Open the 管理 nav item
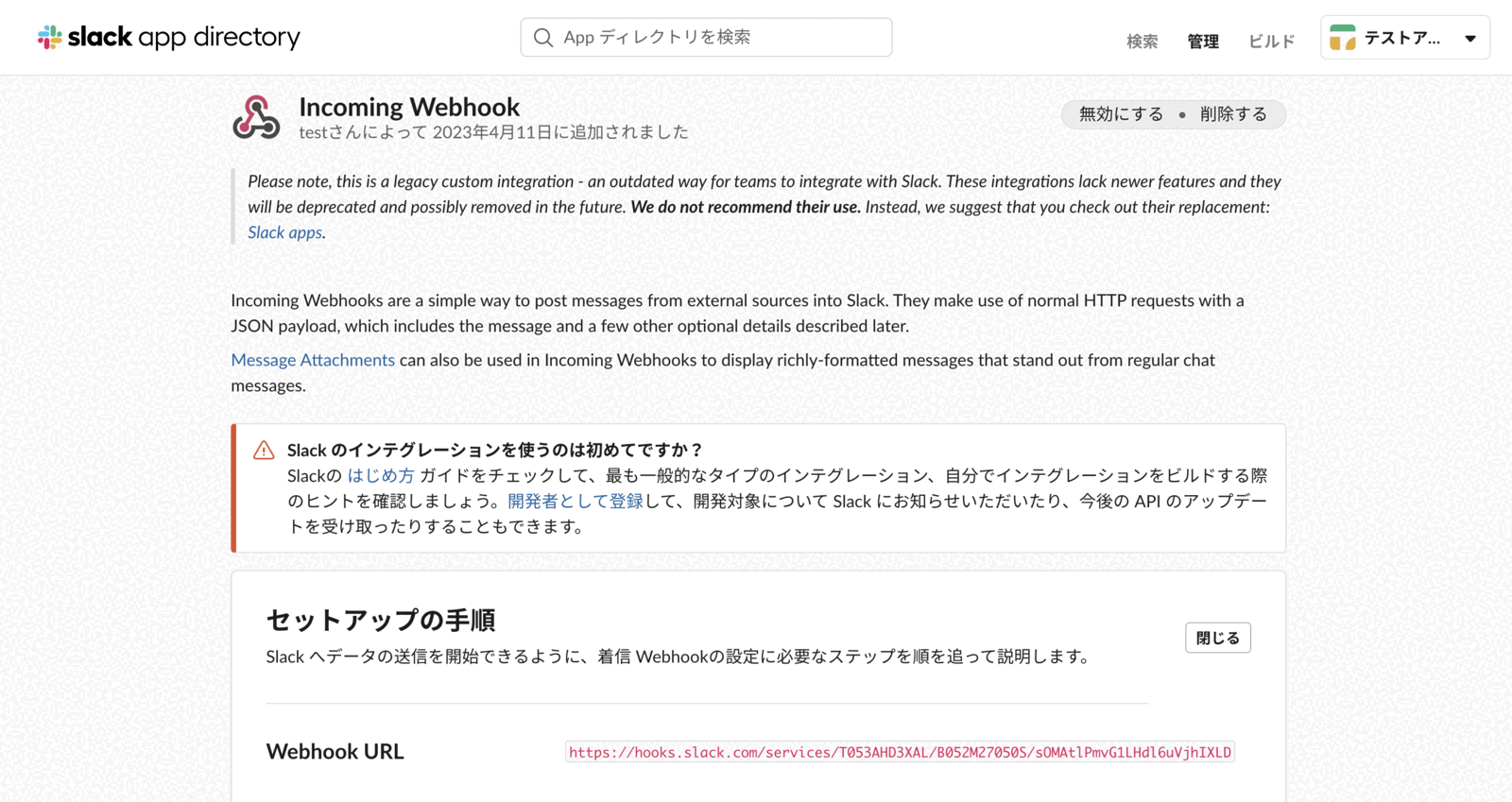Screen dimensions: 1512x802 [x=1203, y=41]
